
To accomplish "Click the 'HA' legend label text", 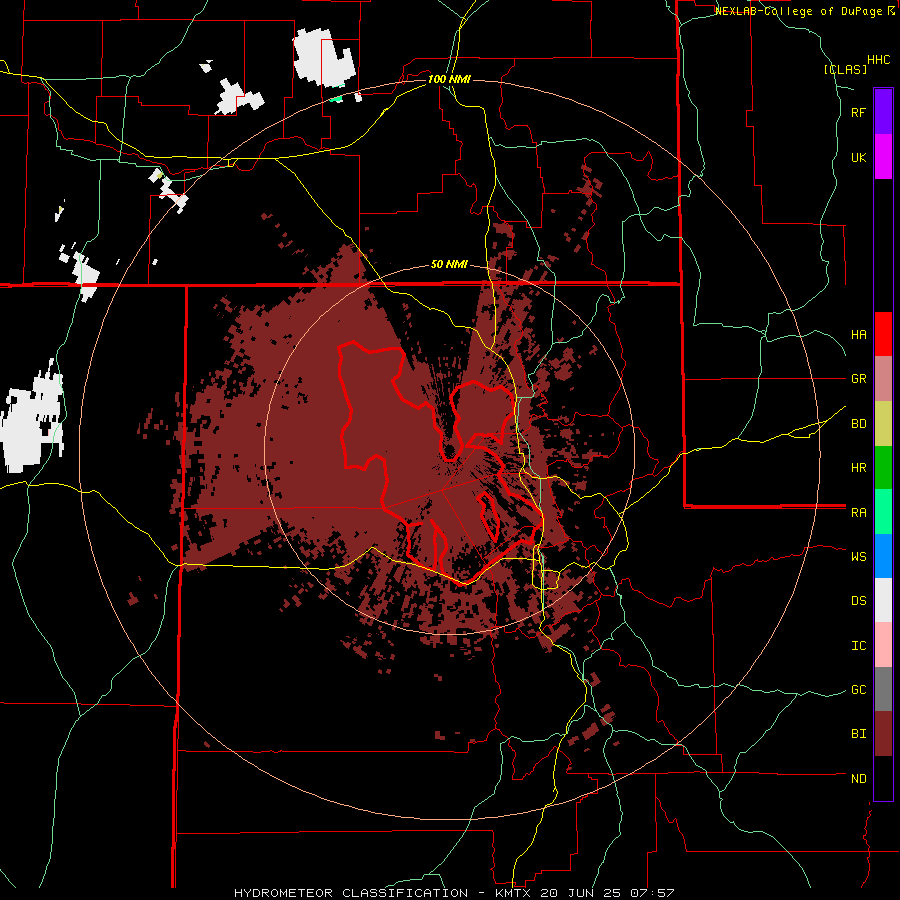I will [x=858, y=335].
